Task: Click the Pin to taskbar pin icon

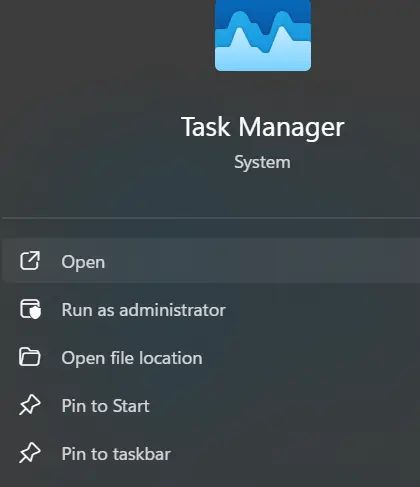Action: pos(30,453)
